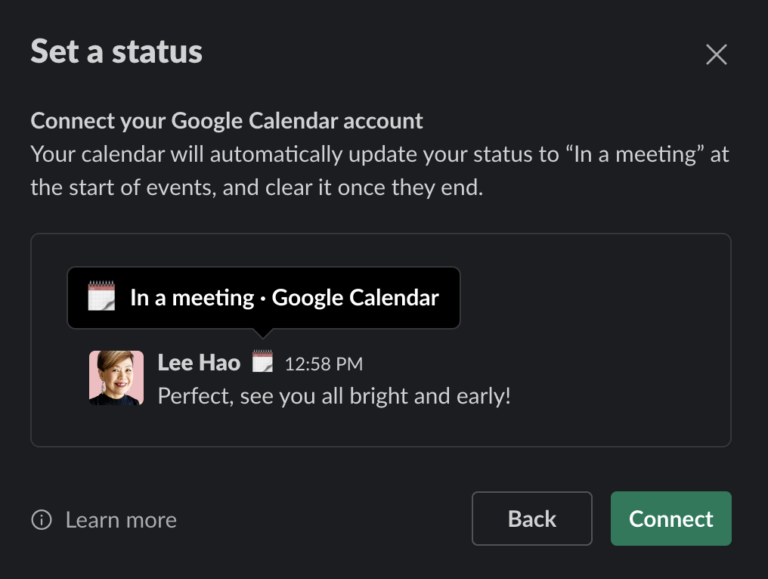Click the 'Set a status' dialog title
The image size is (768, 579).
tap(117, 51)
